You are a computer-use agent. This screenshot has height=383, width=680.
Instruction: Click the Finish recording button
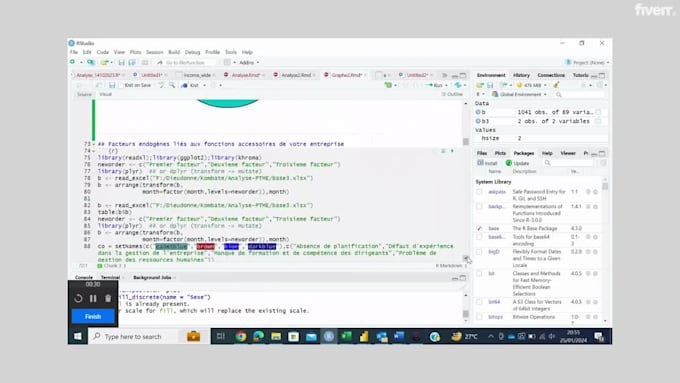tap(93, 316)
